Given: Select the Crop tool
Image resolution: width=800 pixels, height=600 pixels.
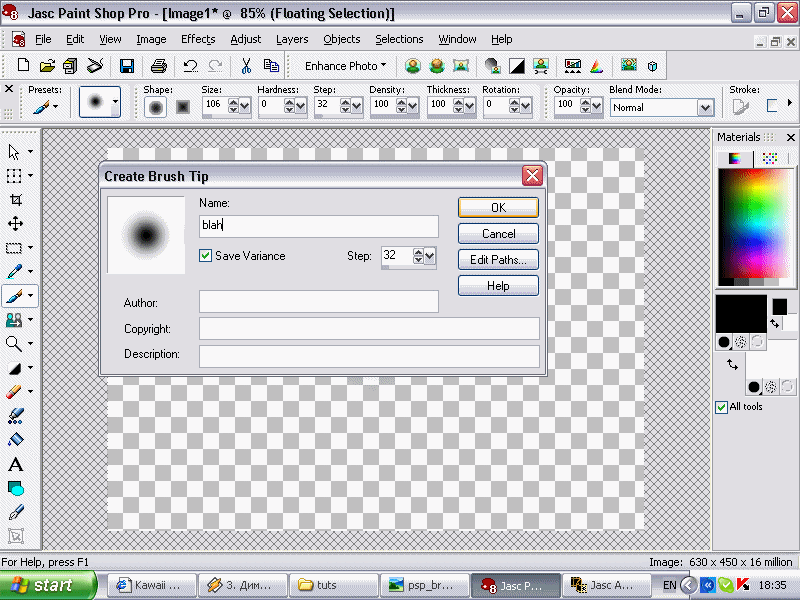Looking at the screenshot, I should click(x=15, y=199).
